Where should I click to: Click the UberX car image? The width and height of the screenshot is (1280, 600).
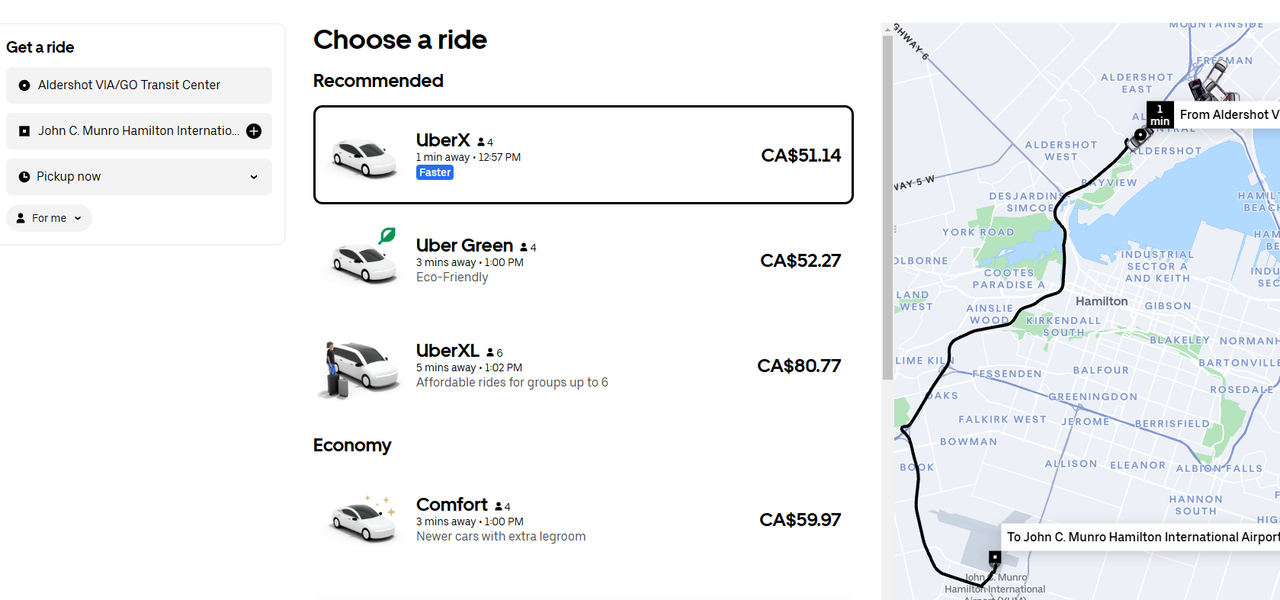point(365,156)
